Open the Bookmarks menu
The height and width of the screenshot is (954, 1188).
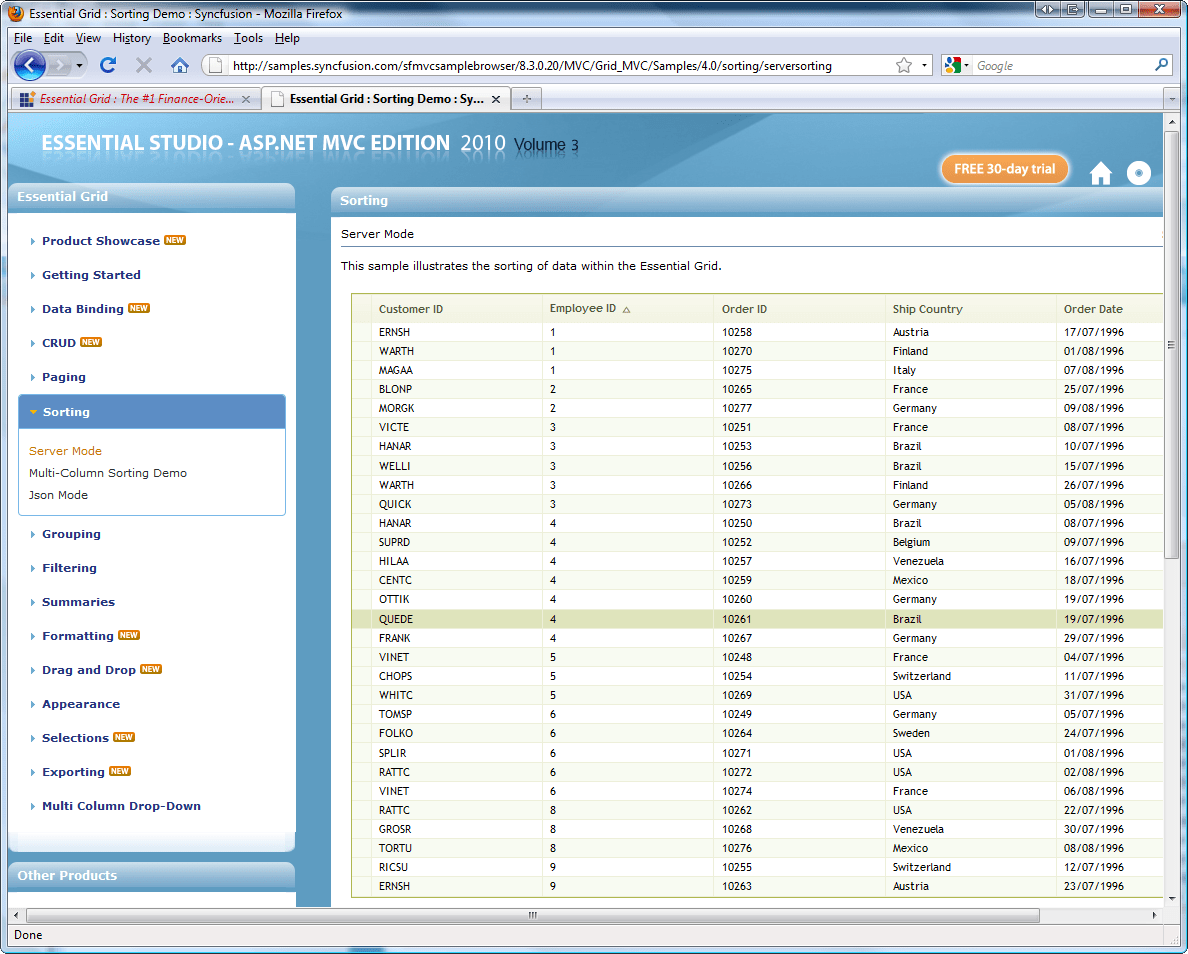tap(192, 38)
